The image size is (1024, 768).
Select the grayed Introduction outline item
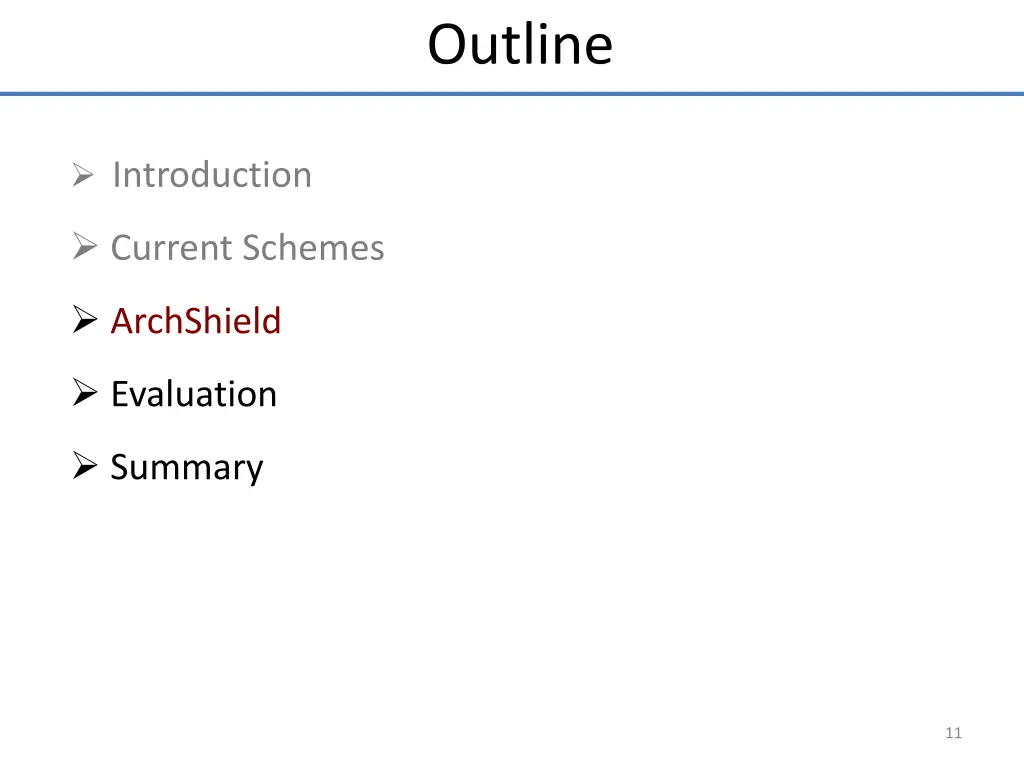tap(212, 175)
